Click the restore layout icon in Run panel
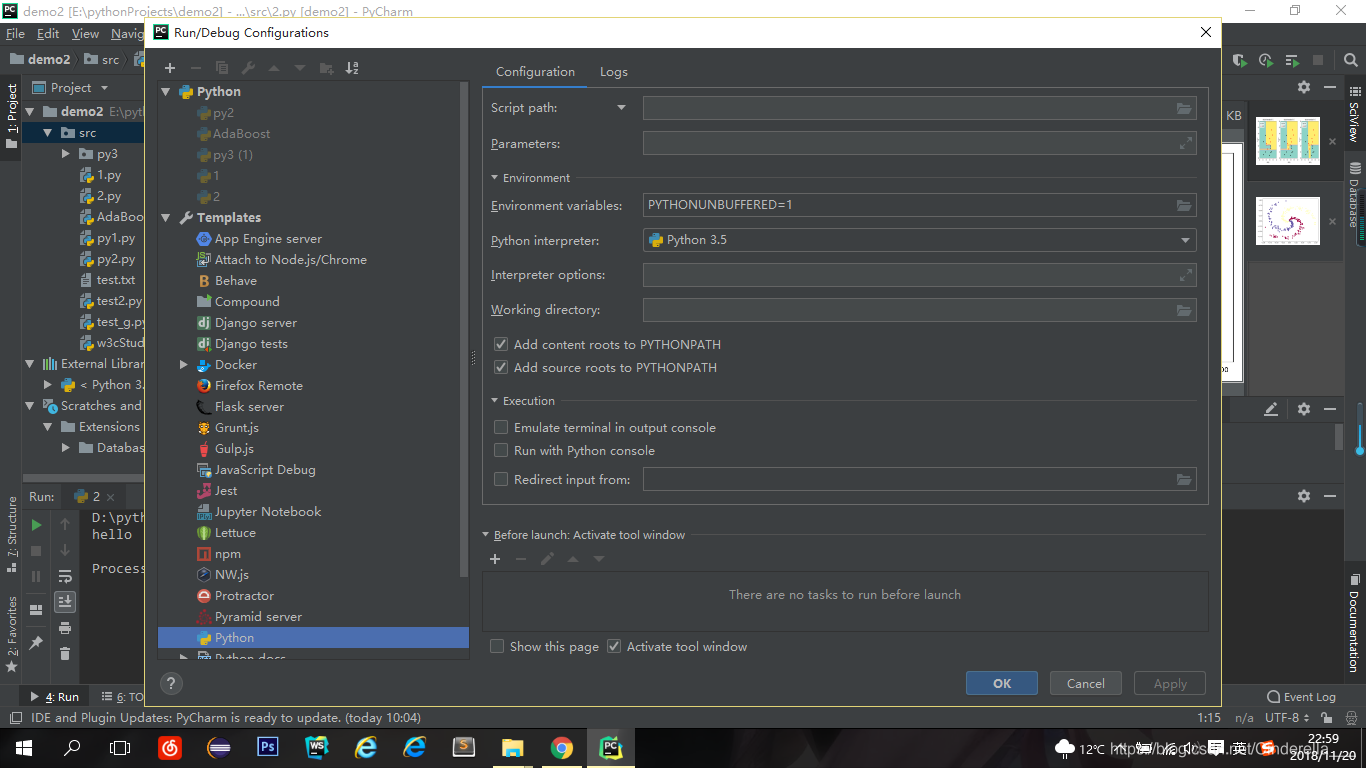Image resolution: width=1366 pixels, height=768 pixels. (x=36, y=610)
